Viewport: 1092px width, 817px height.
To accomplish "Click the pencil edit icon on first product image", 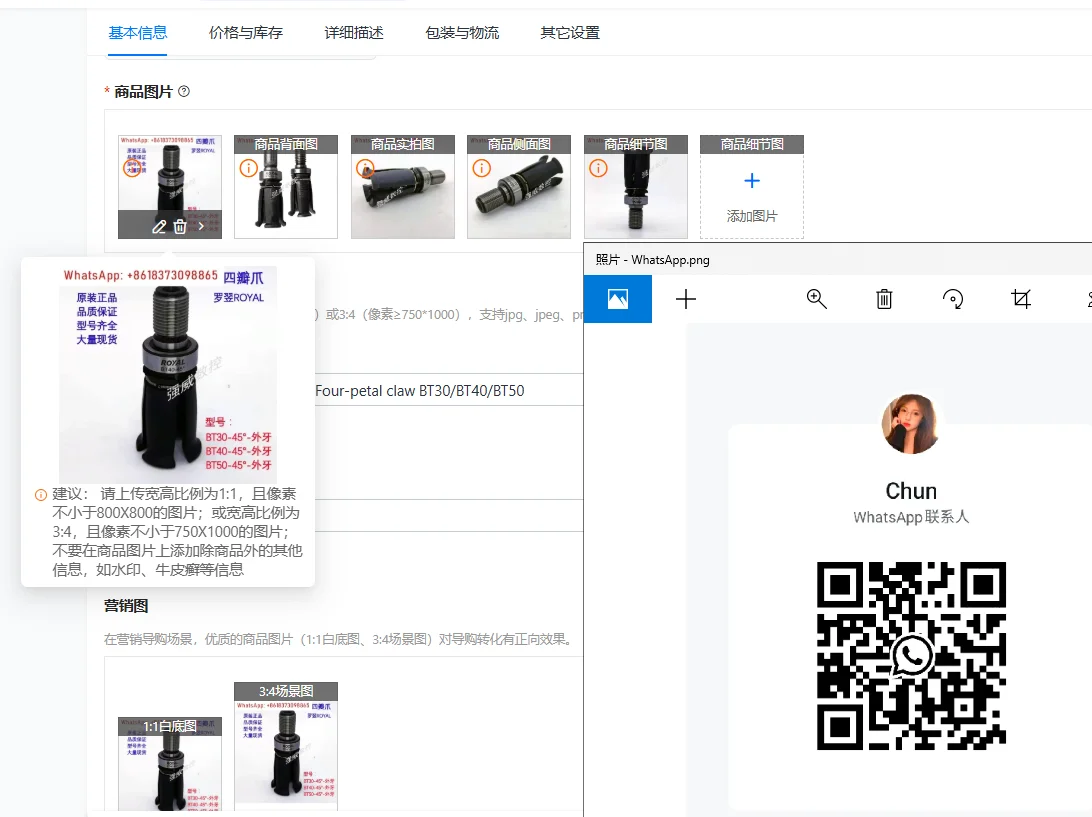I will tap(159, 226).
